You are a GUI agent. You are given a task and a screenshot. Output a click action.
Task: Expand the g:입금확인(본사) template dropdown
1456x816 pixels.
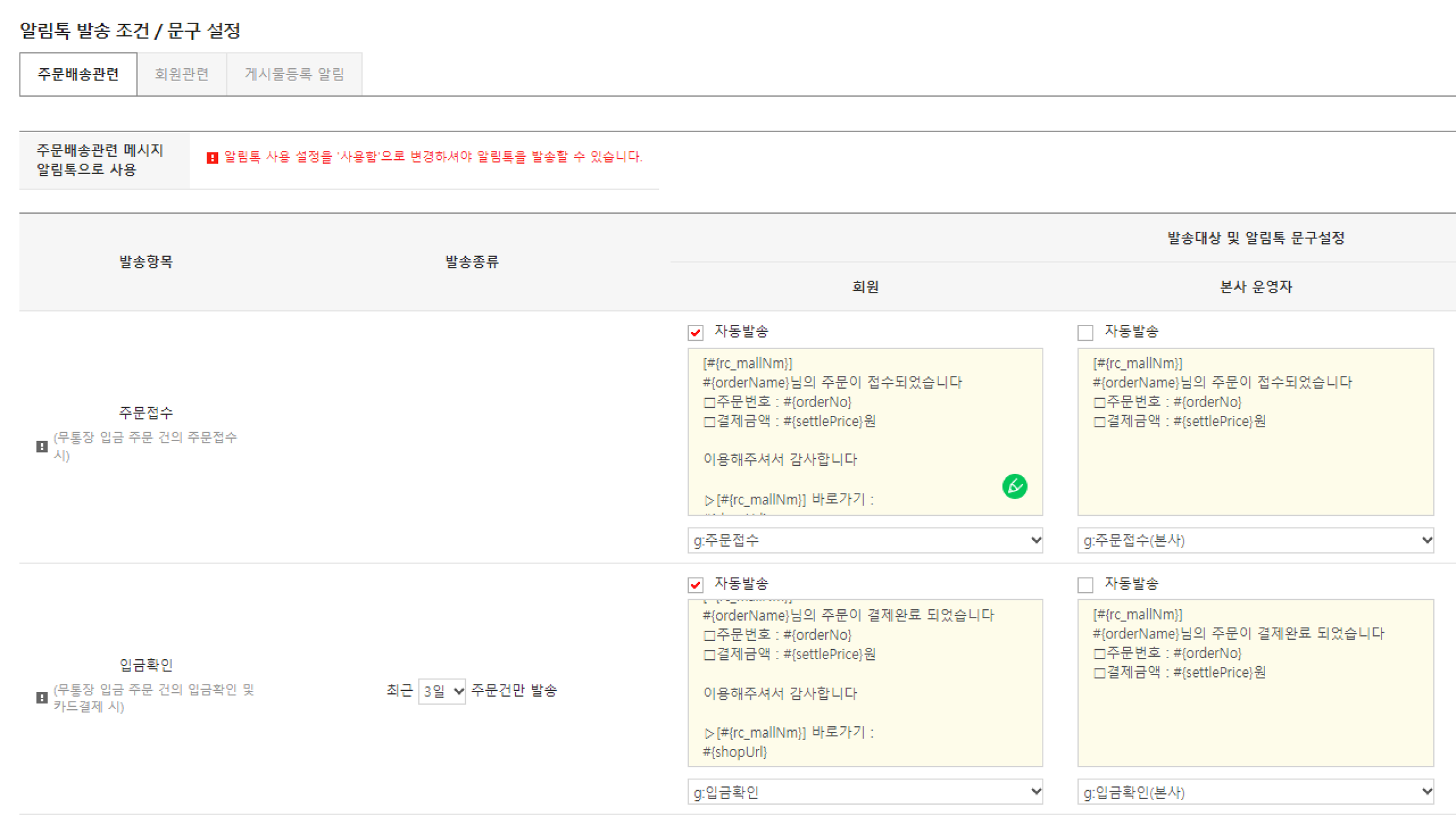tap(1255, 792)
